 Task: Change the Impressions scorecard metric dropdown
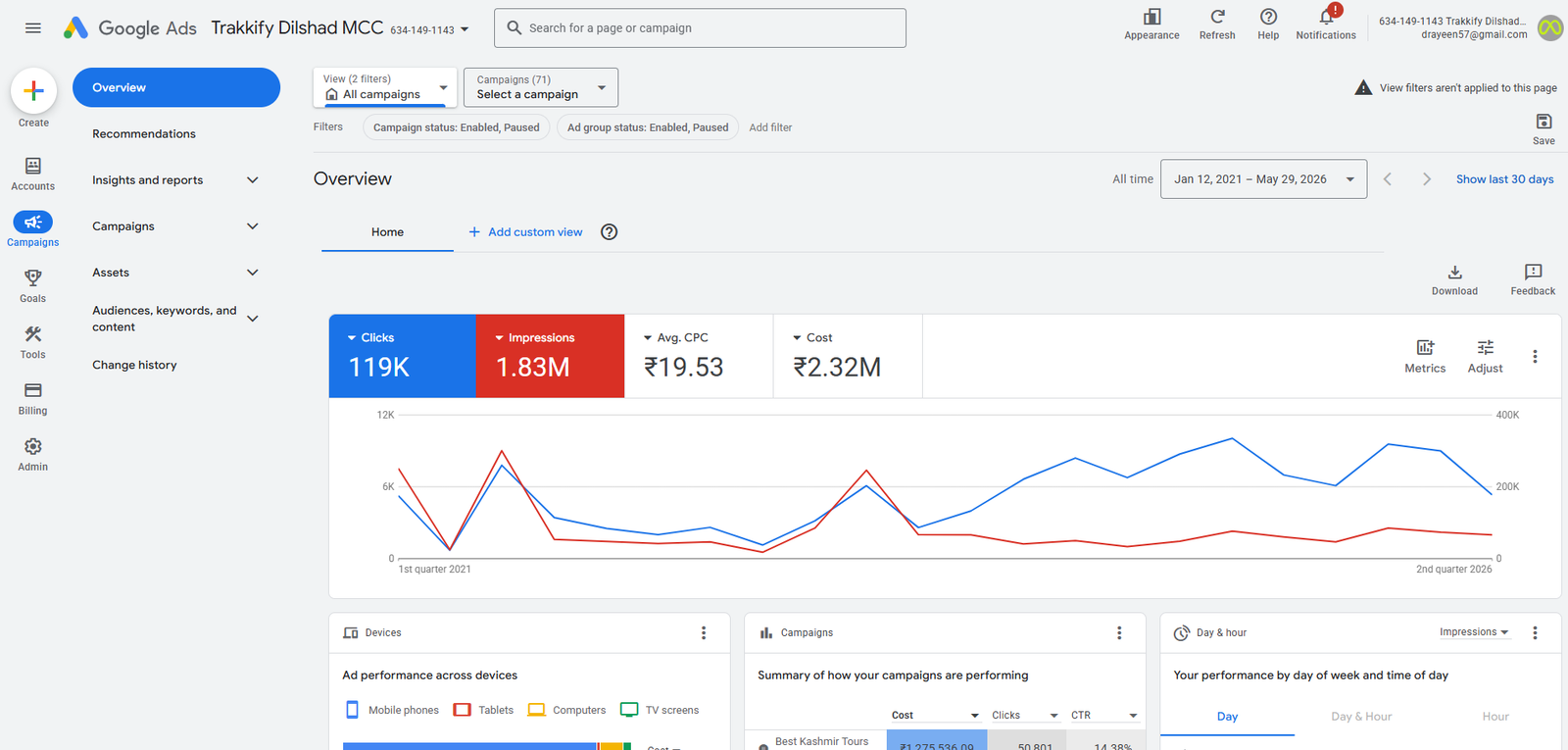click(x=534, y=337)
